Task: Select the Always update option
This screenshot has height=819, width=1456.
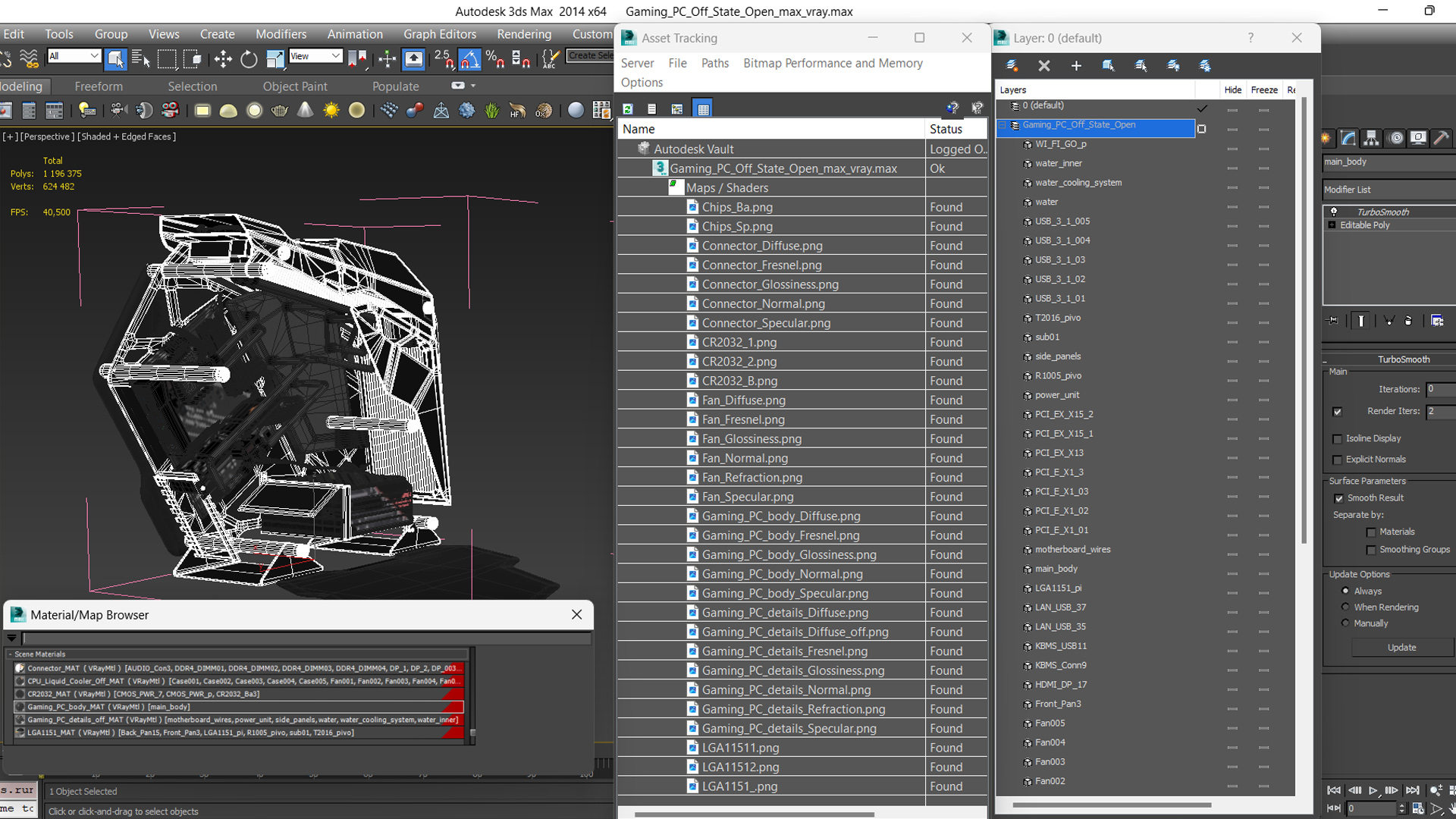Action: 1346,591
